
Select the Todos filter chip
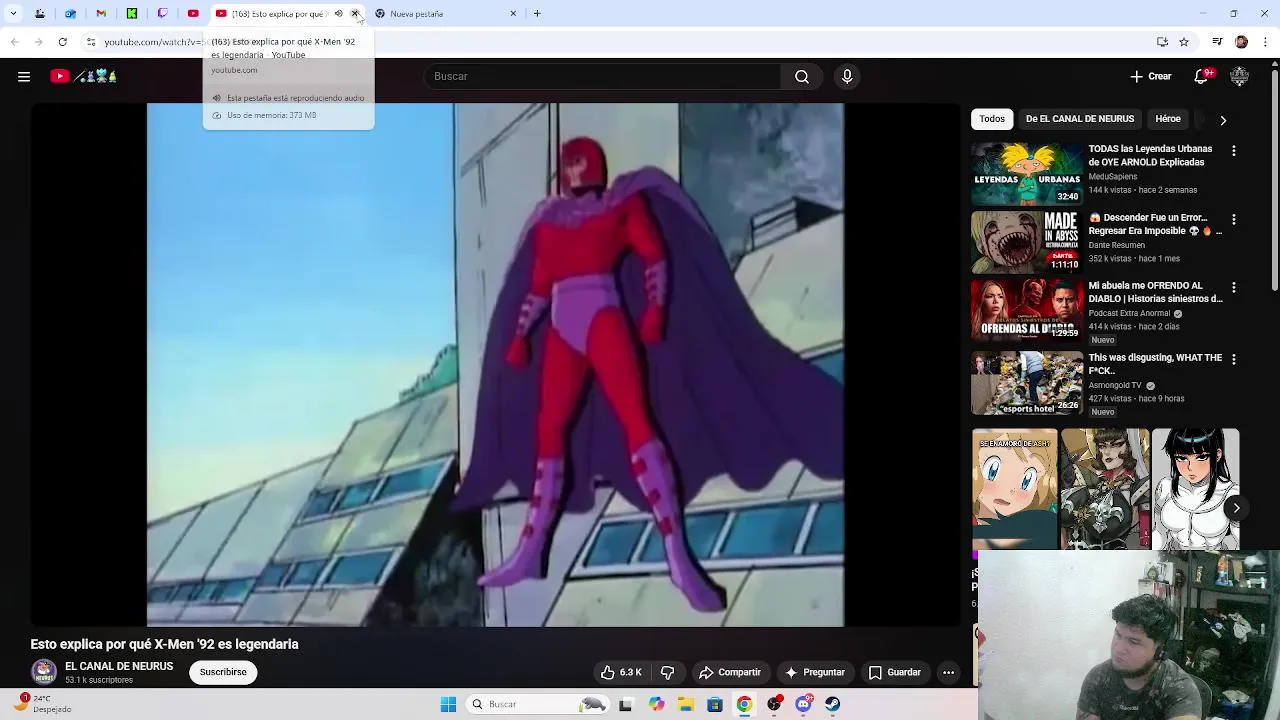992,119
